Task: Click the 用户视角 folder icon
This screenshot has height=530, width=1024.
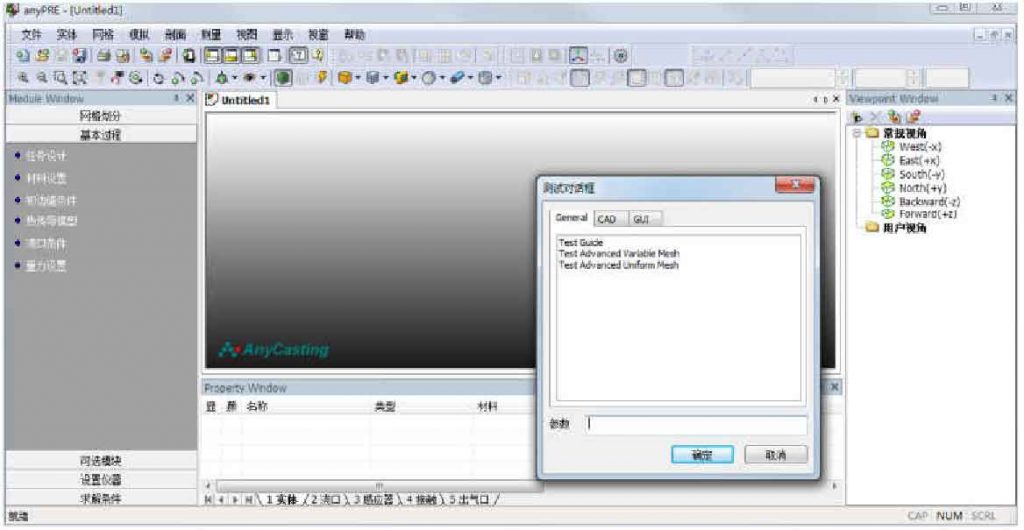Action: [x=871, y=228]
